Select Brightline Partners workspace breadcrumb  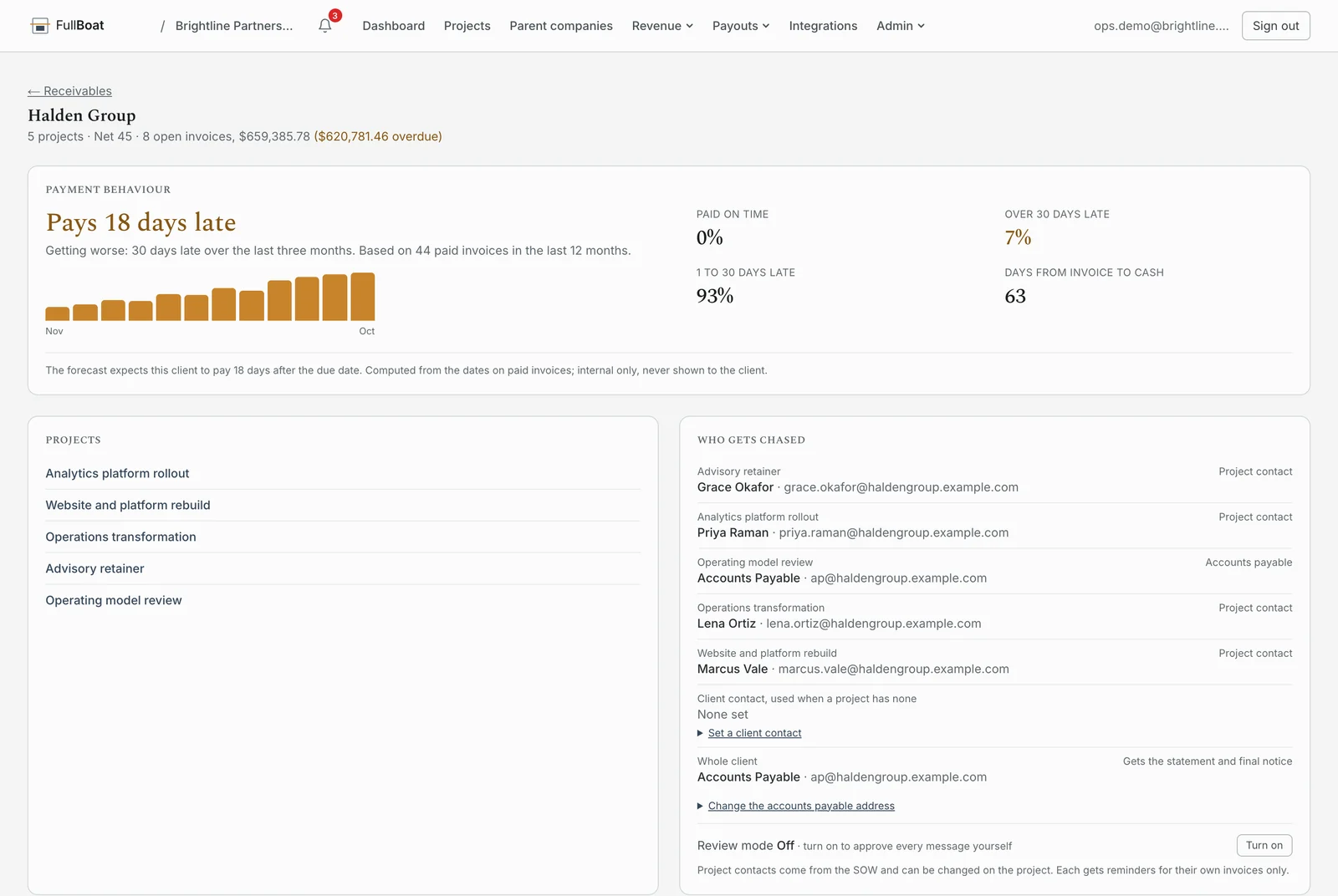(234, 26)
